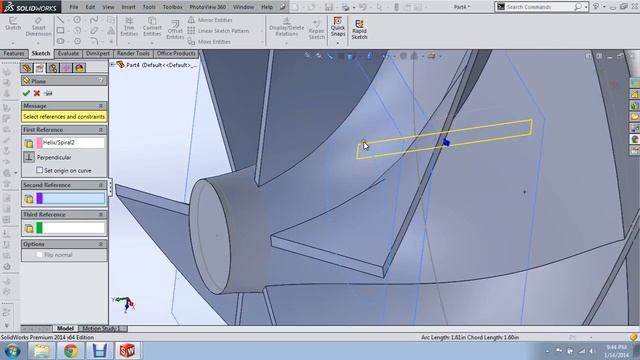640x360 pixels.
Task: Click the Sketch tool icon in ribbon
Action: click(x=13, y=24)
